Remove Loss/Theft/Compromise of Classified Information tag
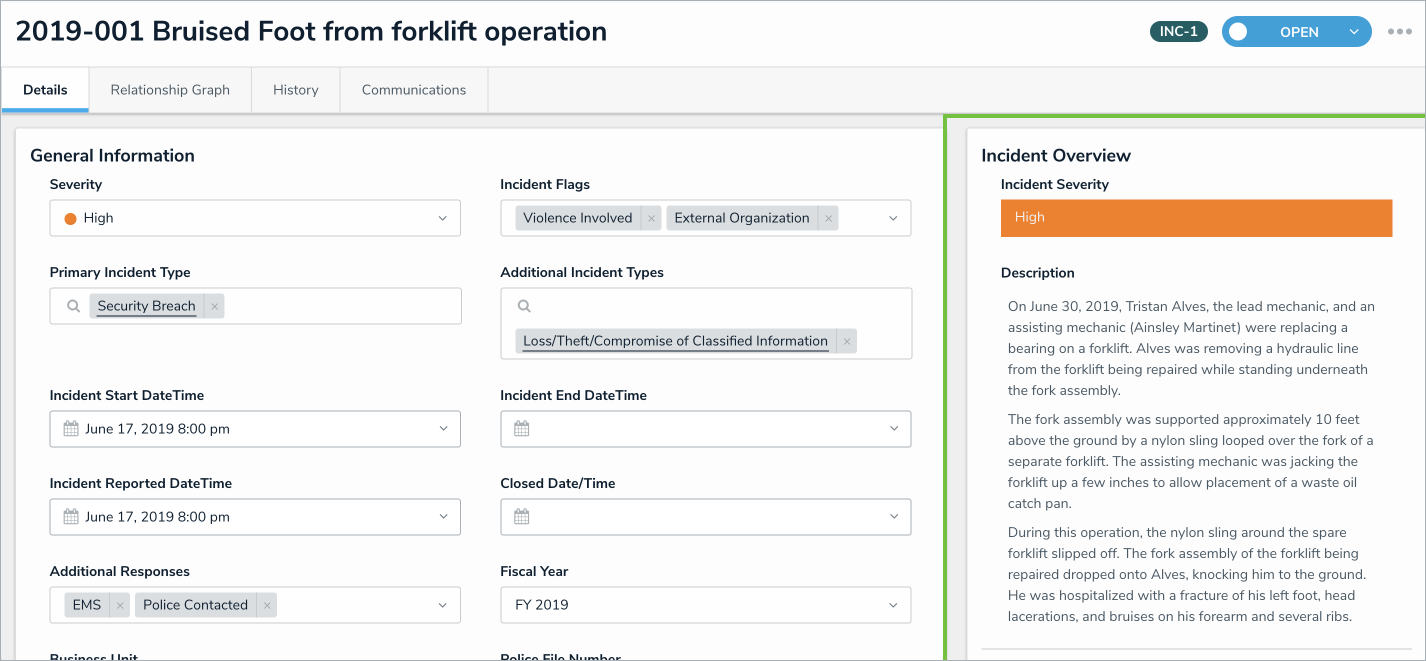1426x661 pixels. point(847,341)
